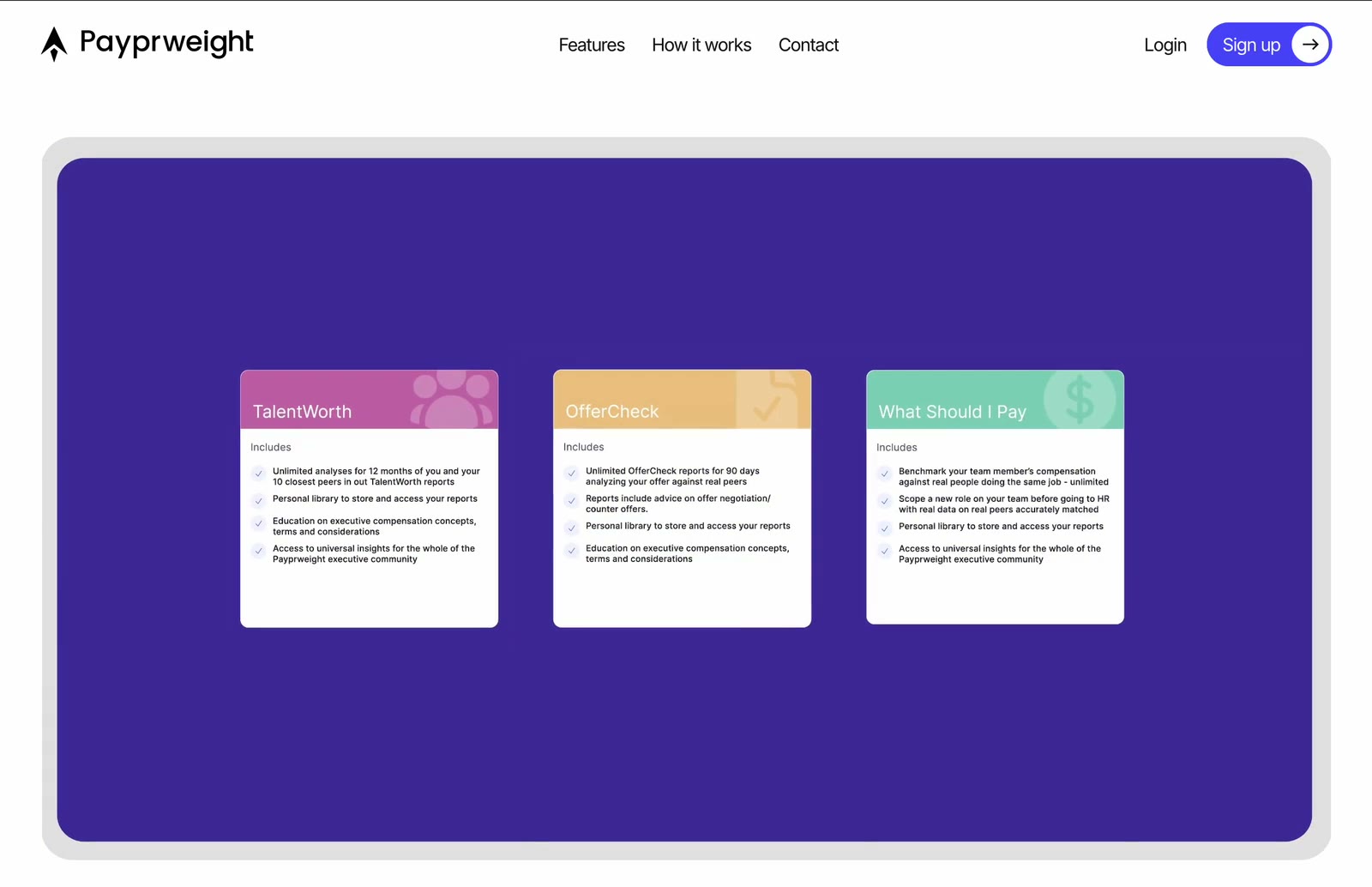Click the dollar sign icon on What Should I Pay

[x=1080, y=400]
